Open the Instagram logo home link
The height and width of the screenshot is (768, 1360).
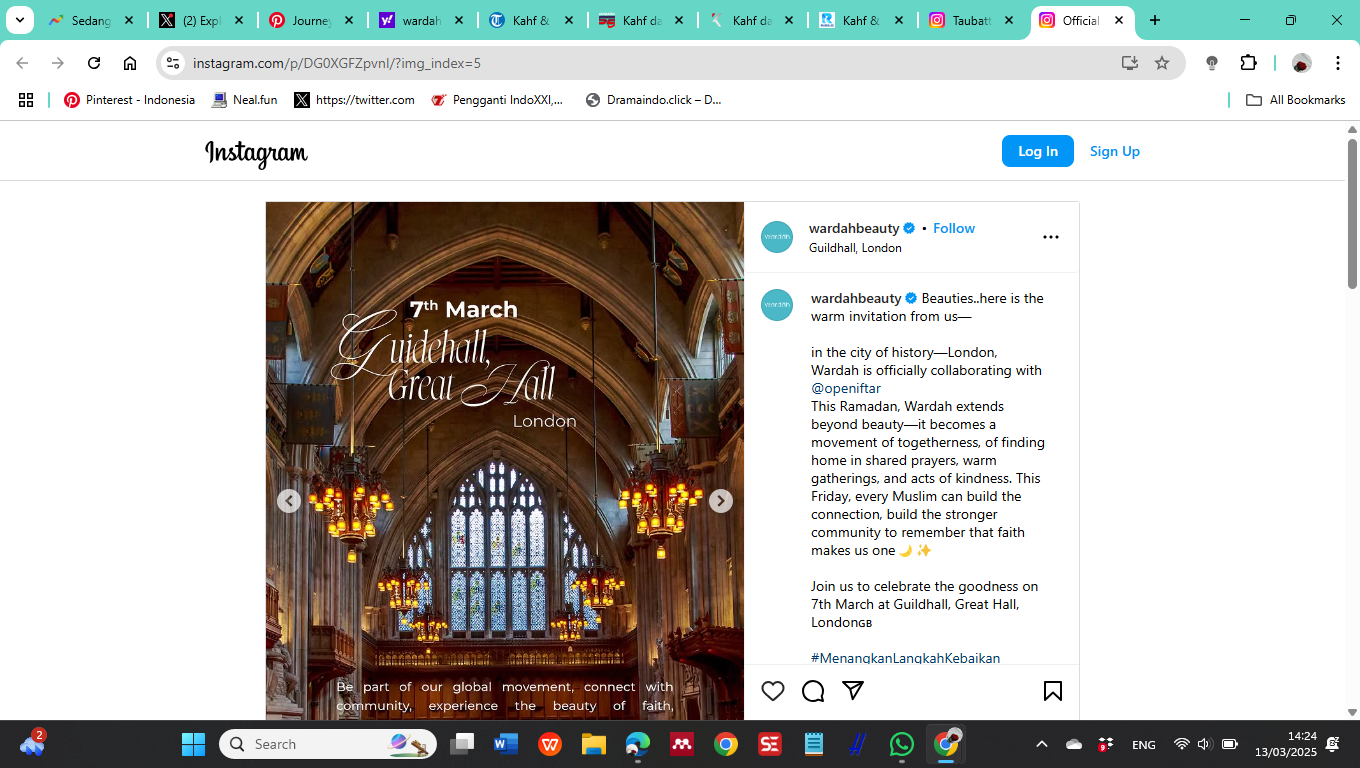coord(256,152)
